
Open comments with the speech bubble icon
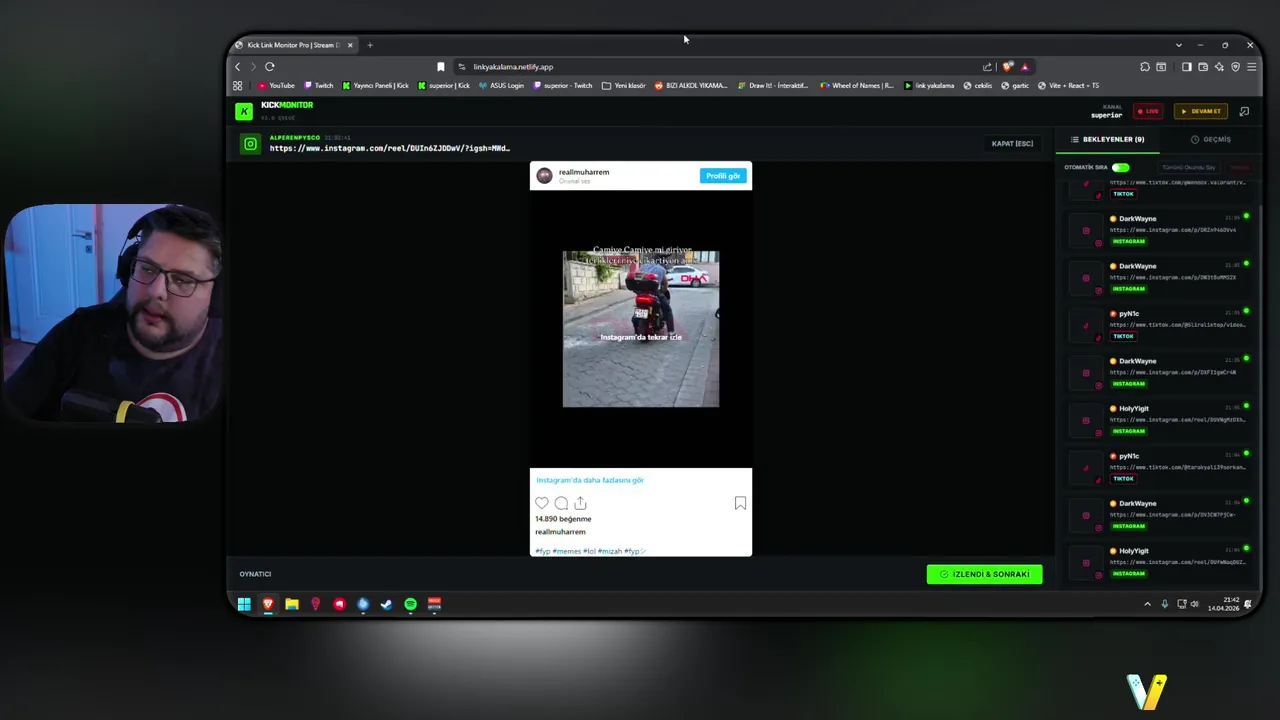point(561,503)
